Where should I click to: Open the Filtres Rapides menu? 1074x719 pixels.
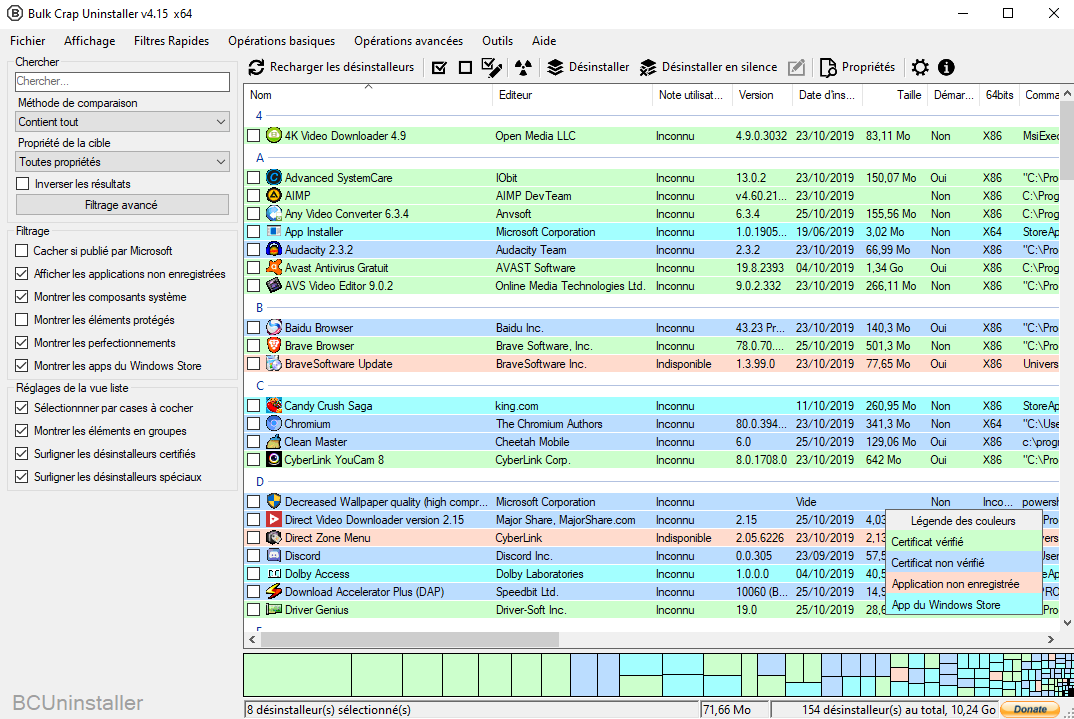tap(171, 40)
